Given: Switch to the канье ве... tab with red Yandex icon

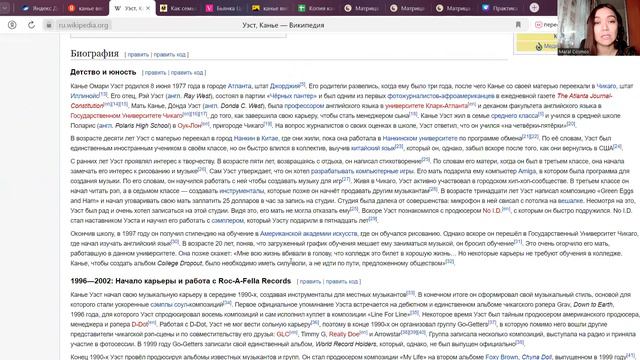Looking at the screenshot, I should pos(86,8).
